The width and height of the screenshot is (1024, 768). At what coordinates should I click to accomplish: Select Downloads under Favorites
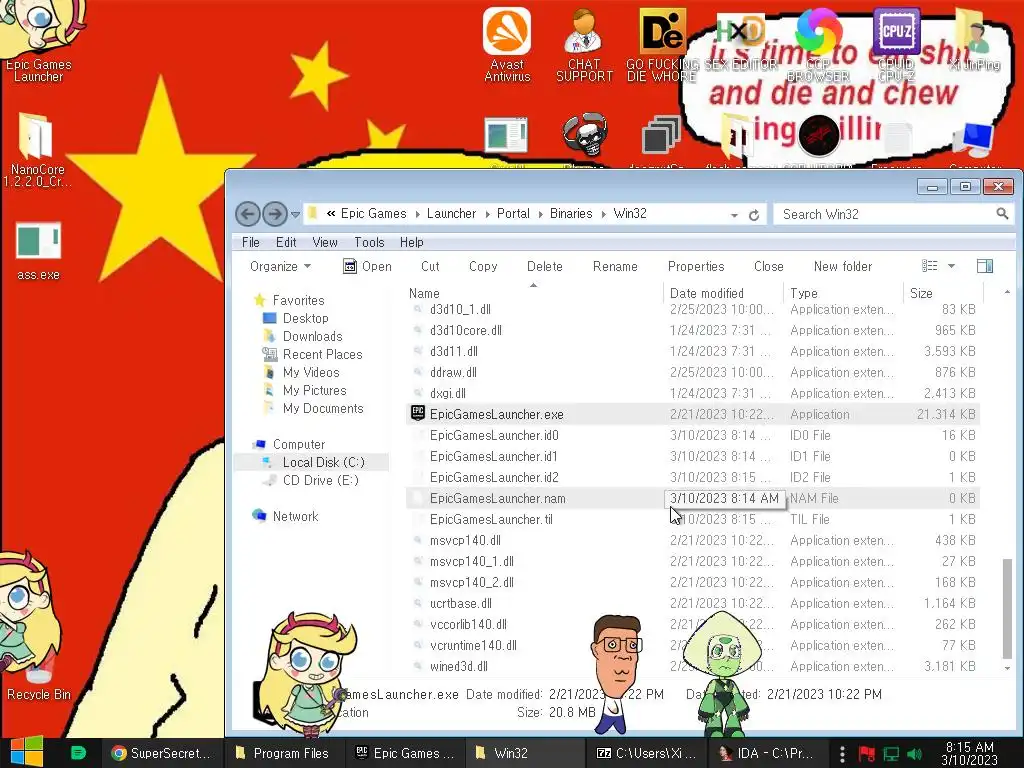point(312,336)
